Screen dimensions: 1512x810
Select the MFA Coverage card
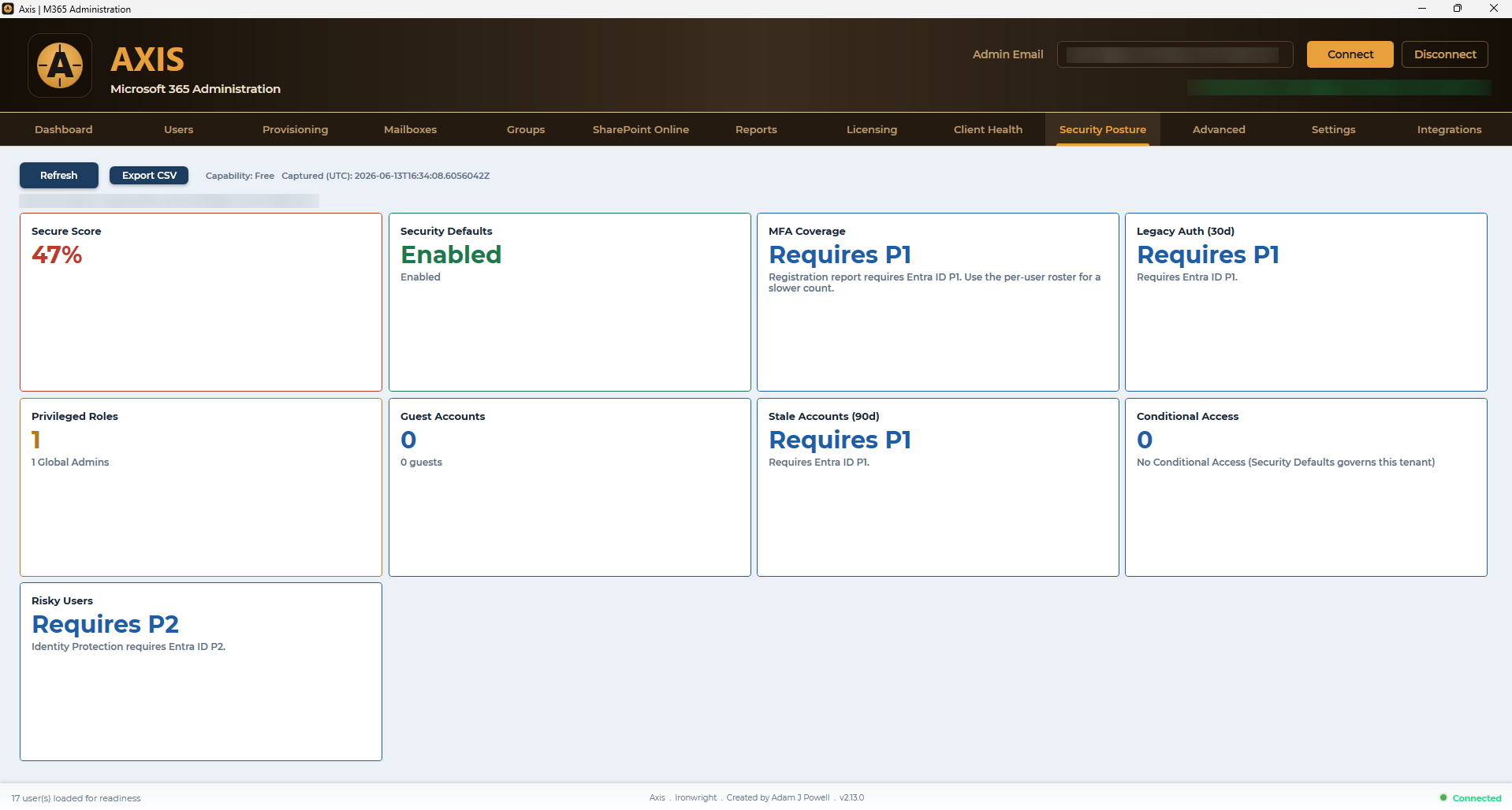[938, 302]
